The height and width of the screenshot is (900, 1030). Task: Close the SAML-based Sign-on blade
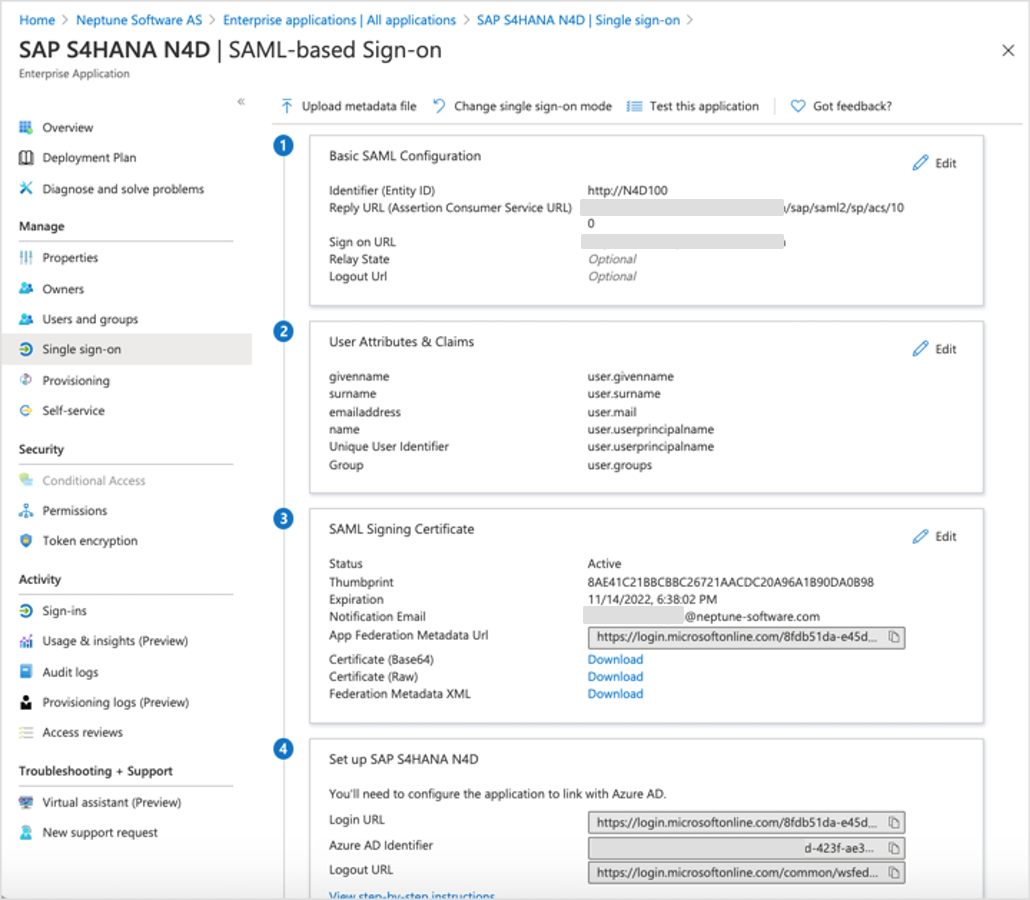pos(1008,50)
